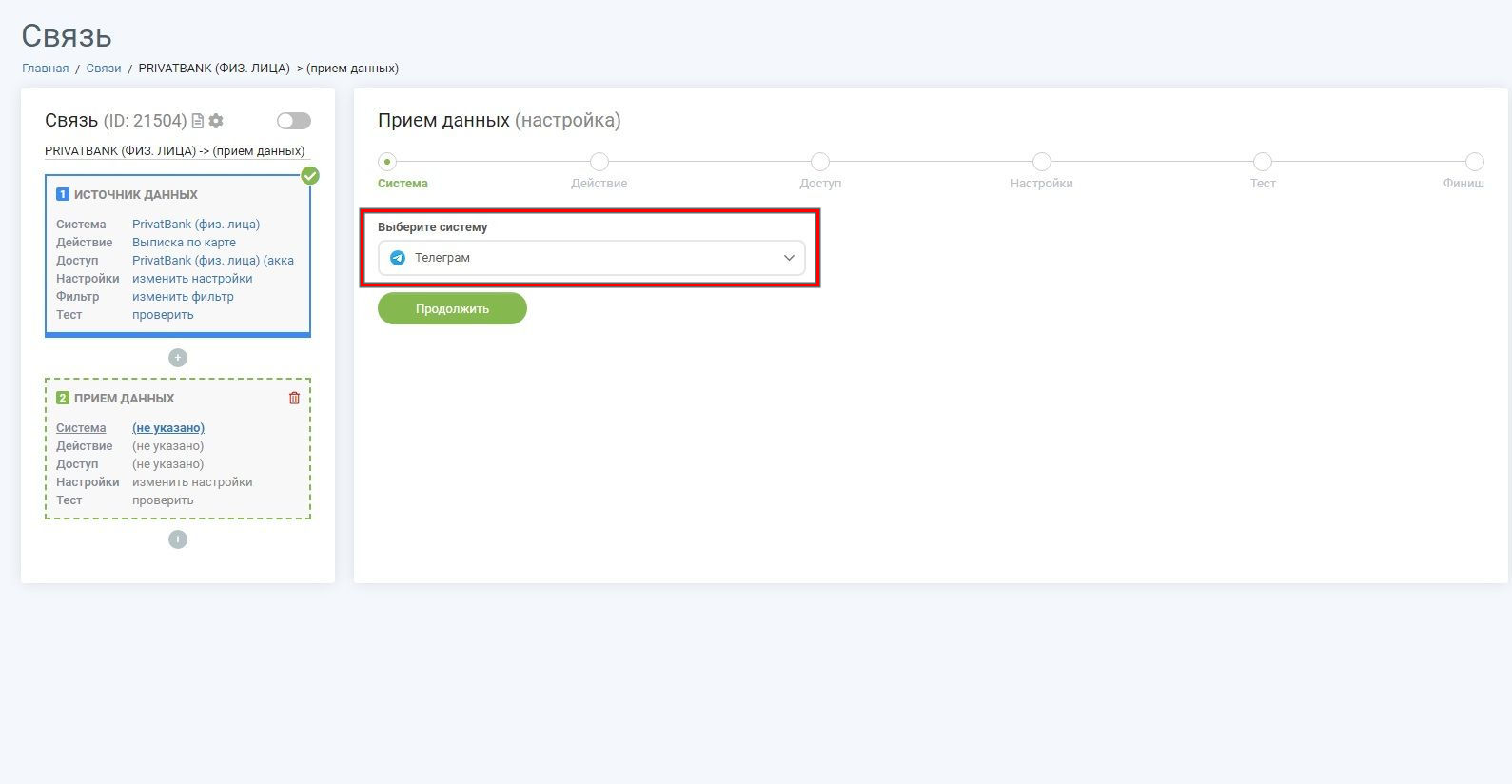The height and width of the screenshot is (784, 1512).
Task: Open the Главная breadcrumb link
Action: [46, 69]
